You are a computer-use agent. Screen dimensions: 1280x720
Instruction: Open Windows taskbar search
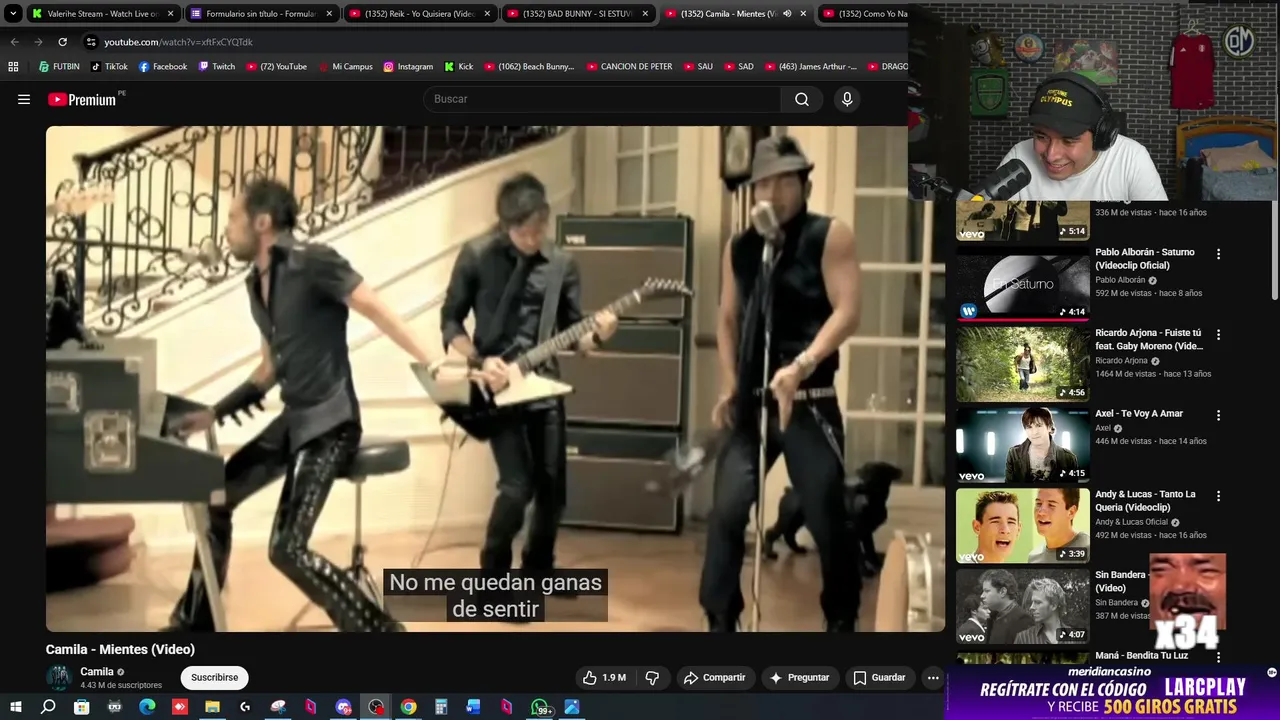tap(48, 707)
